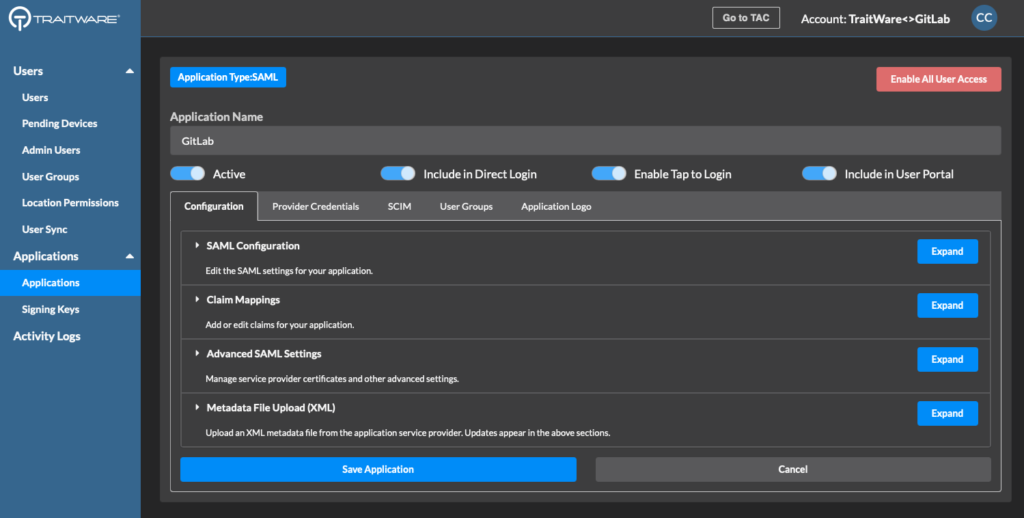Open the SCIM tab
The width and height of the screenshot is (1024, 518).
click(x=399, y=206)
